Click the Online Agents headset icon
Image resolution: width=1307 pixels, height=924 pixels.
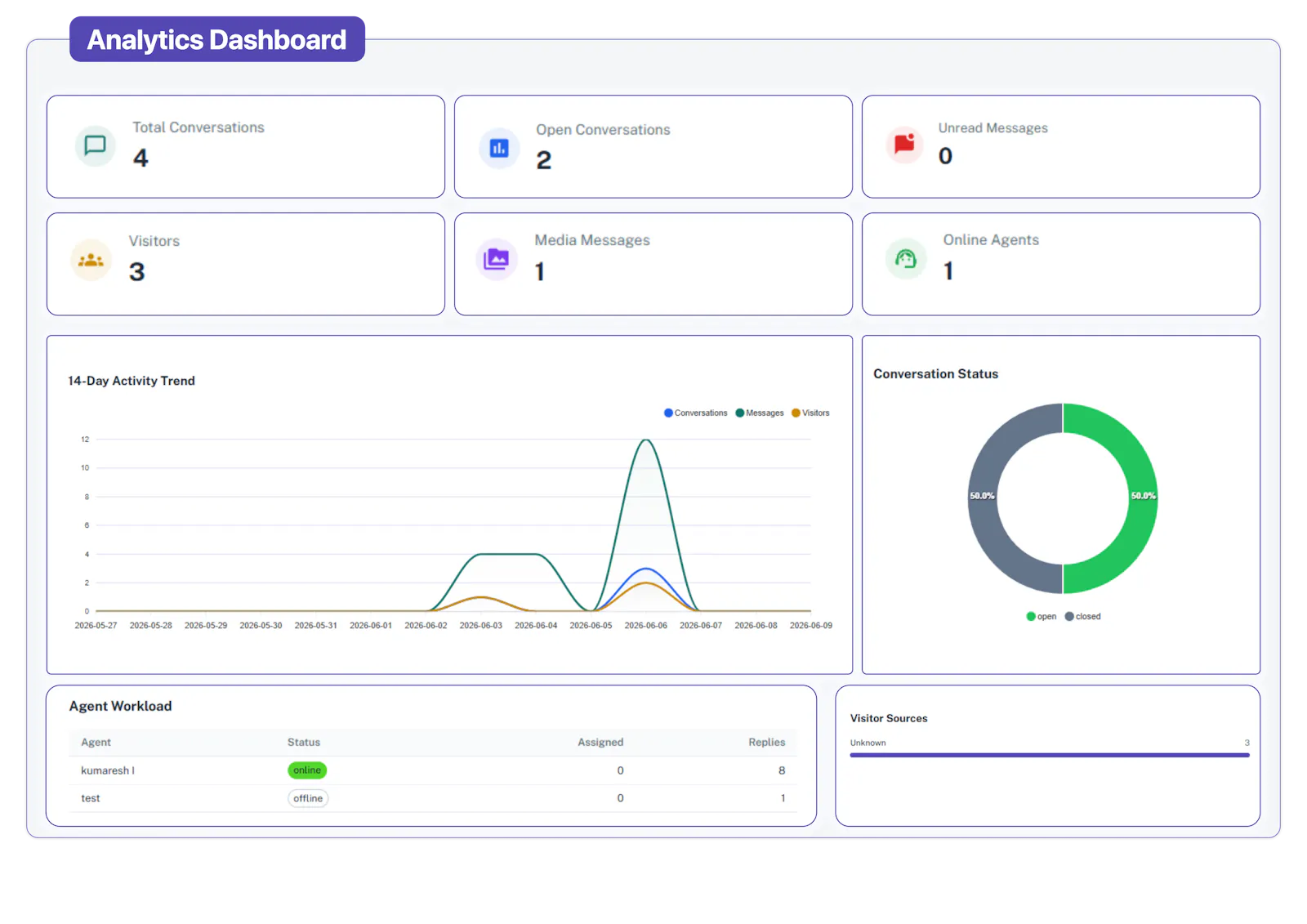click(x=906, y=258)
